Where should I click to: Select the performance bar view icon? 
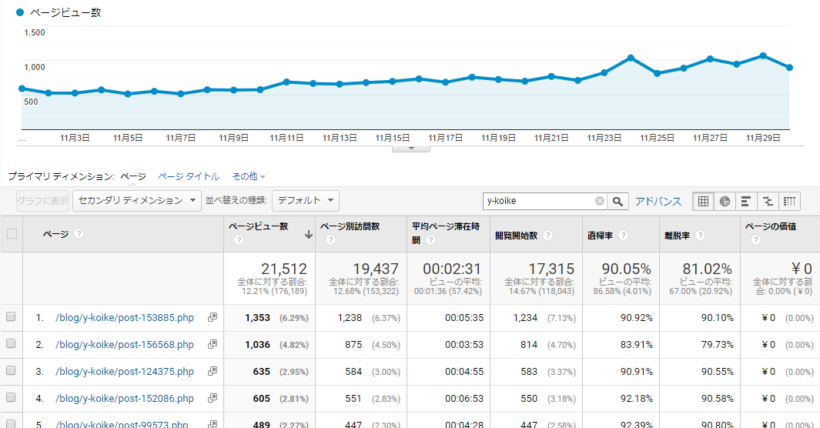[746, 201]
